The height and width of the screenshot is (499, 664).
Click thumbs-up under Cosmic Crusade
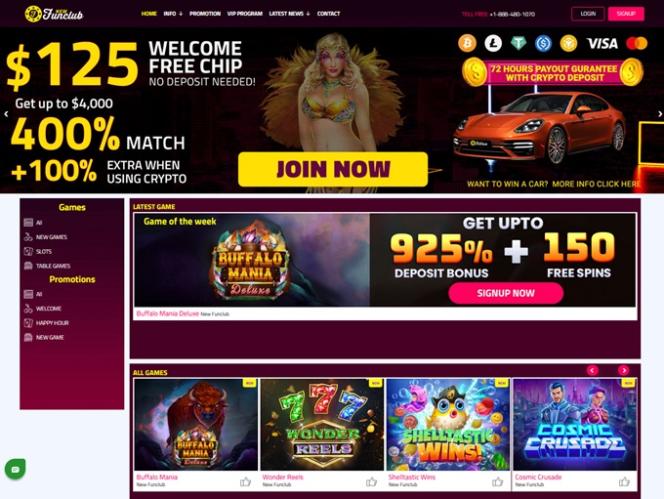pos(624,482)
